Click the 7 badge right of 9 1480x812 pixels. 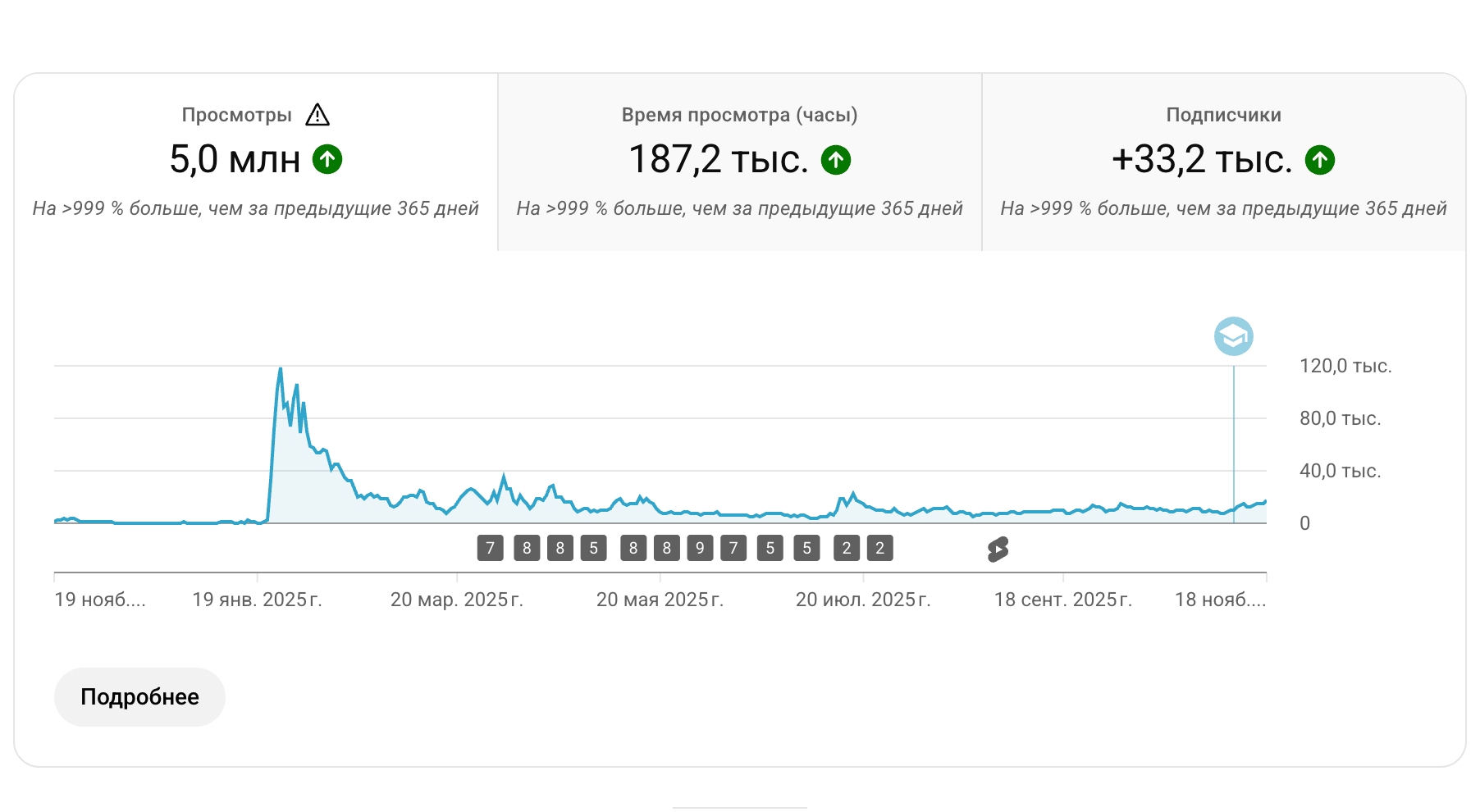tap(733, 548)
